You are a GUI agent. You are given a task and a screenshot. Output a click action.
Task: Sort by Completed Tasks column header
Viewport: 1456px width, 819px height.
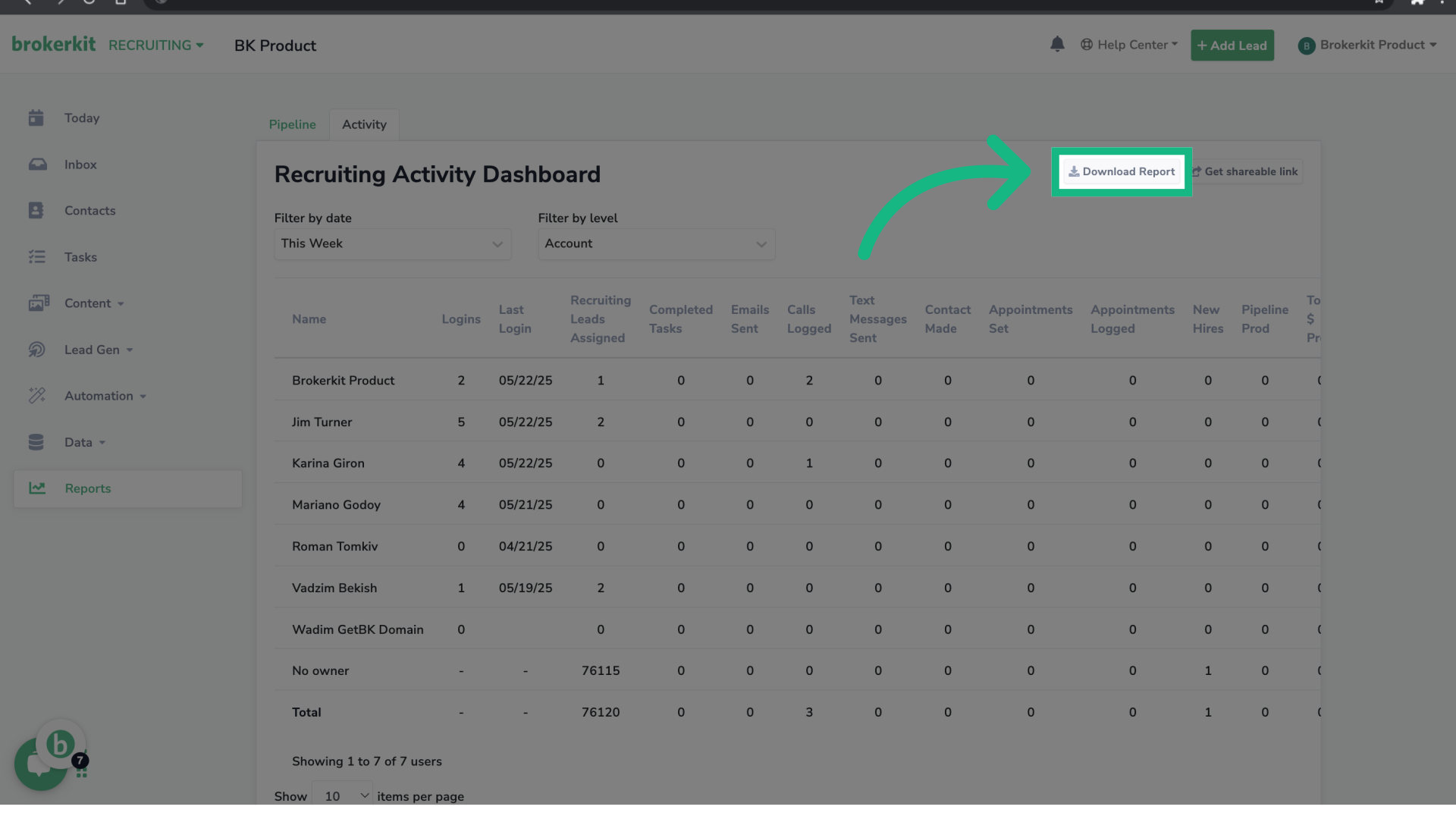pyautogui.click(x=681, y=319)
